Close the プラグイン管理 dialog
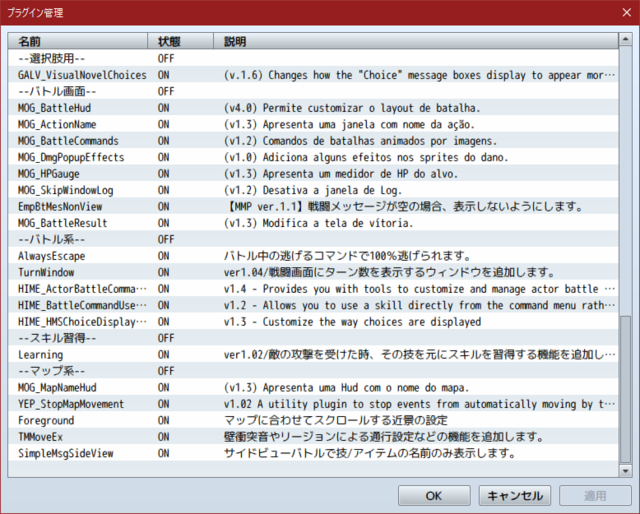Screen dimensions: 640x514 point(627,13)
